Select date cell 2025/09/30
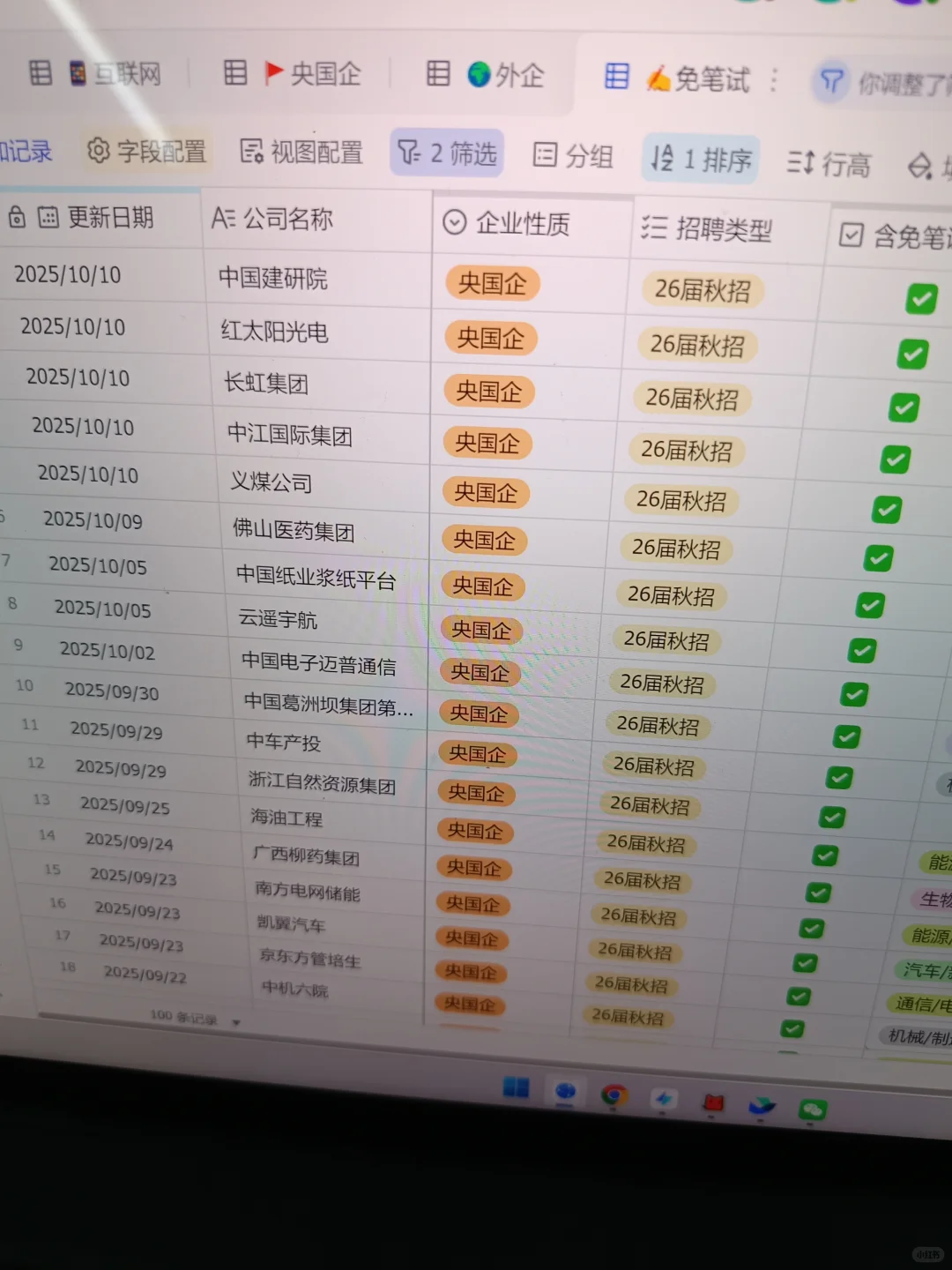The height and width of the screenshot is (1270, 952). point(112,691)
